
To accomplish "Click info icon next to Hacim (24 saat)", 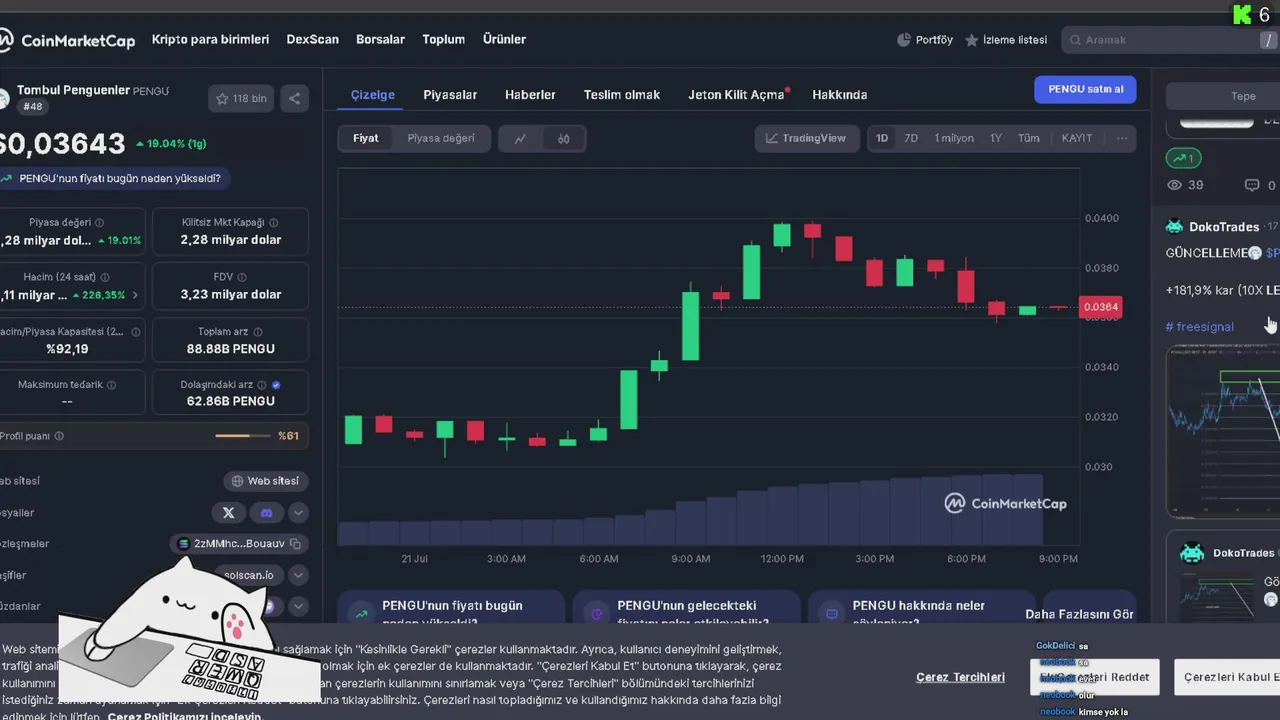I will pos(105,277).
